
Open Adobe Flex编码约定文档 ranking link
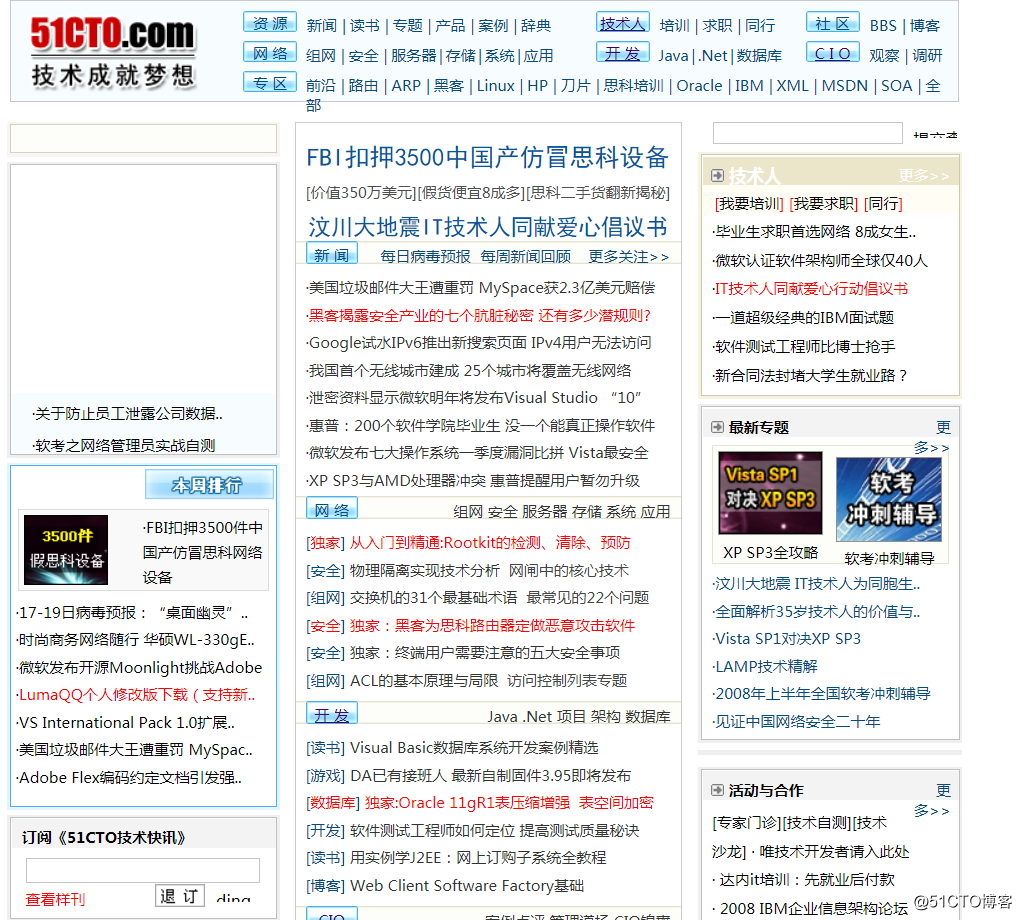pyautogui.click(x=130, y=777)
